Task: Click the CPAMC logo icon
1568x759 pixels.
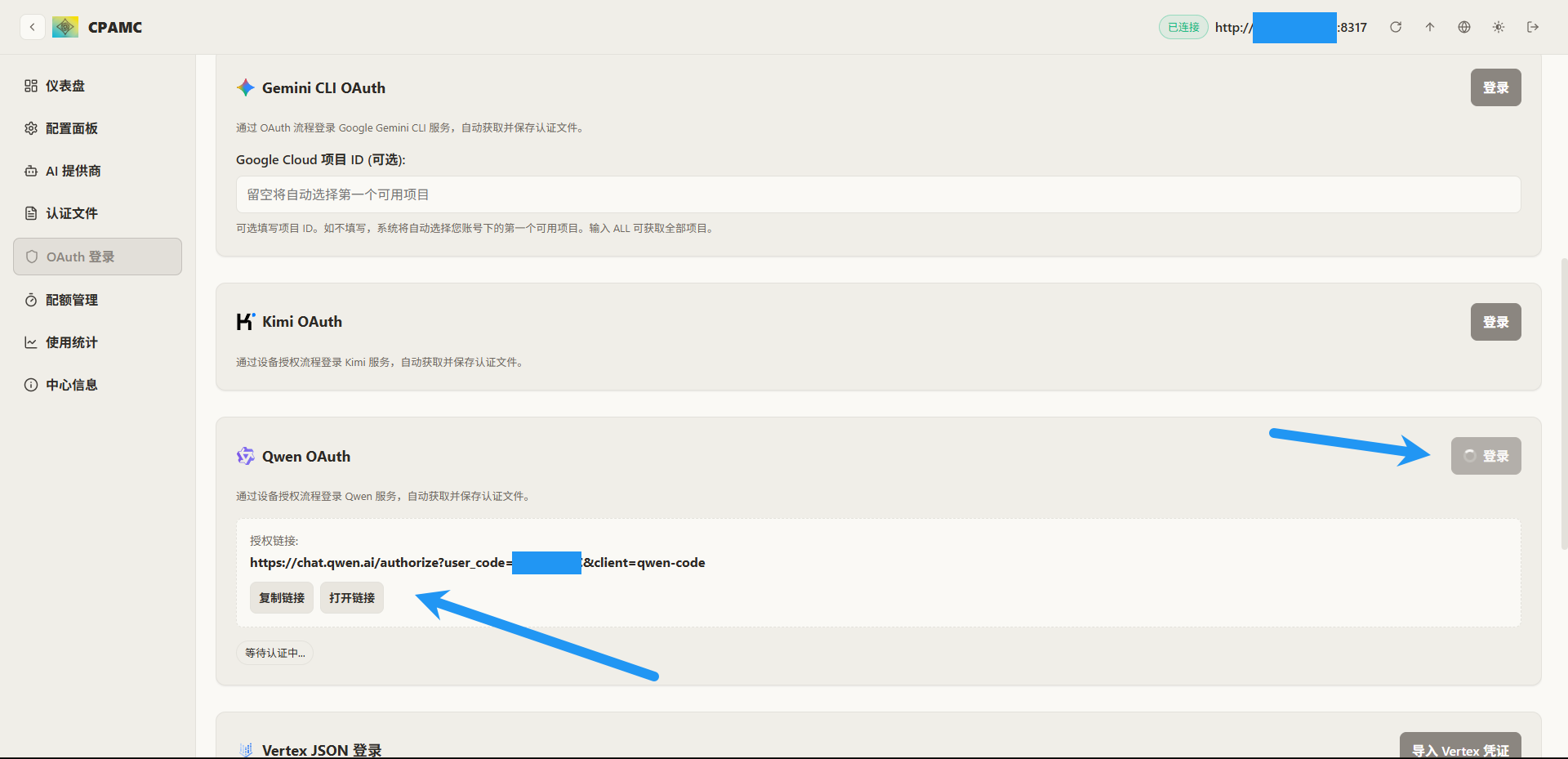Action: (65, 27)
